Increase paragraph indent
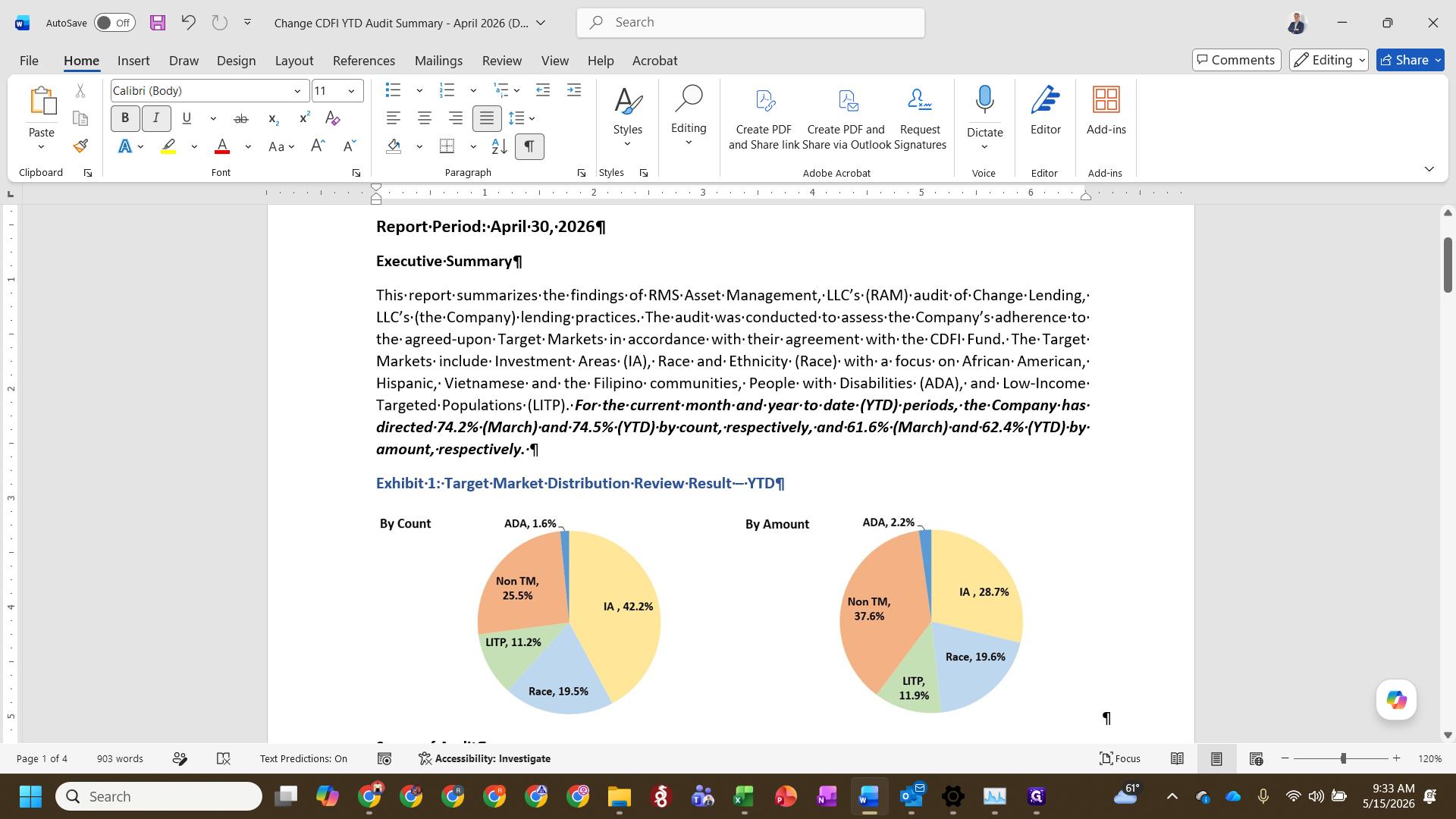 point(574,90)
